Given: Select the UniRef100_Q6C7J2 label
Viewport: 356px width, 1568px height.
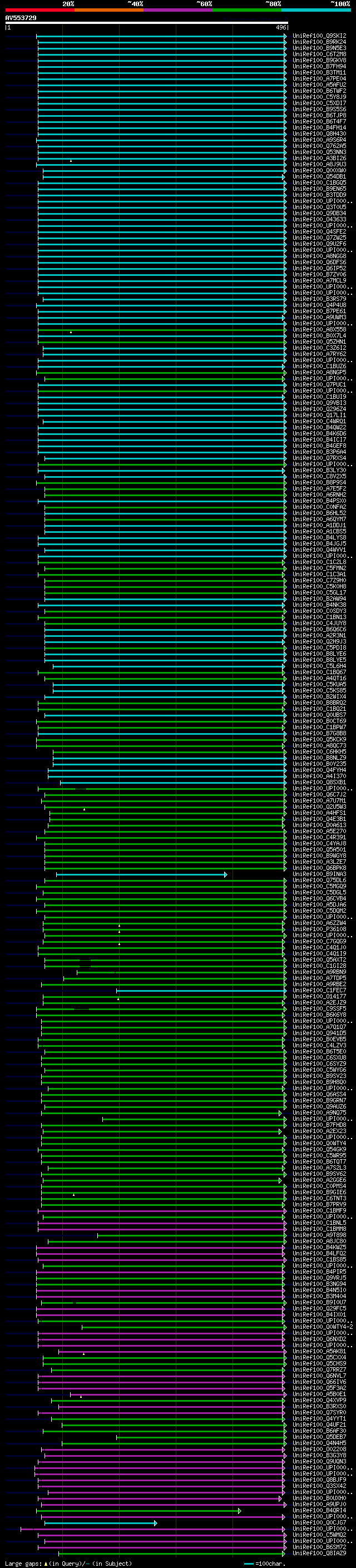Looking at the screenshot, I should [x=319, y=794].
